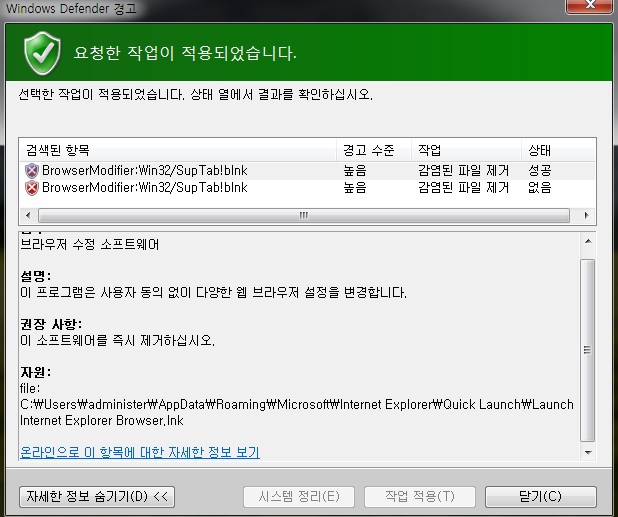Select the BrowserModifier entry with 없음 status

[x=138, y=188]
